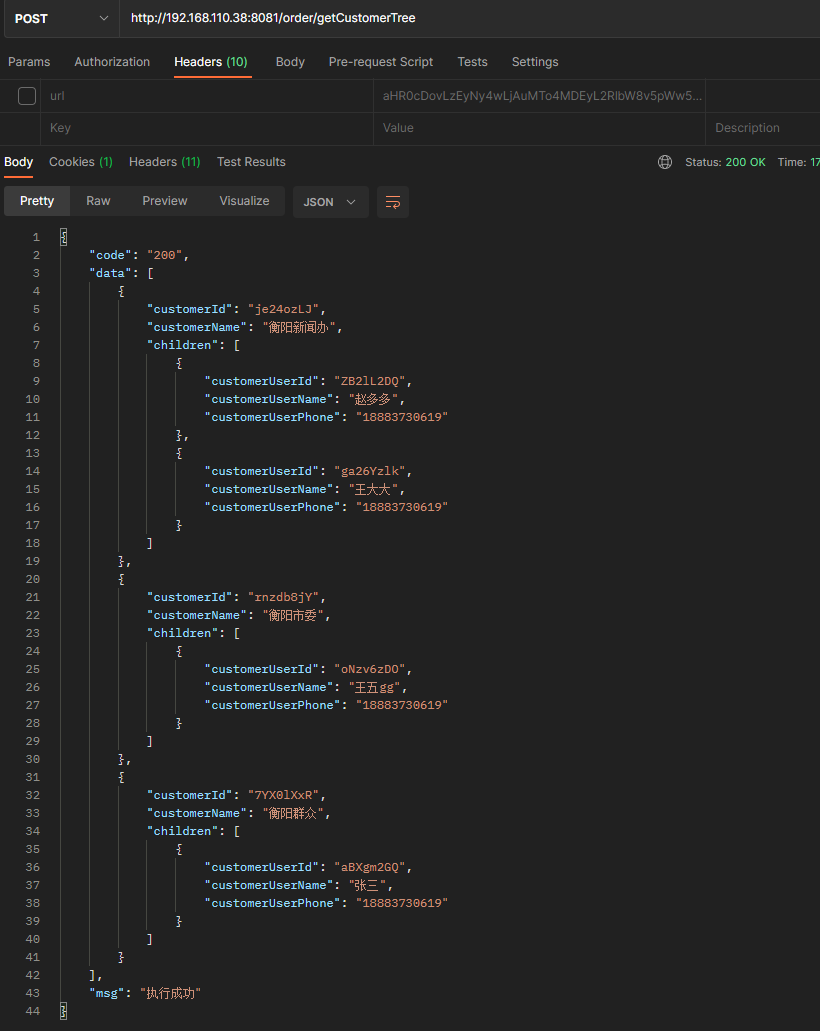
Task: Click customerName value "衡阳市委"
Action: click(294, 615)
